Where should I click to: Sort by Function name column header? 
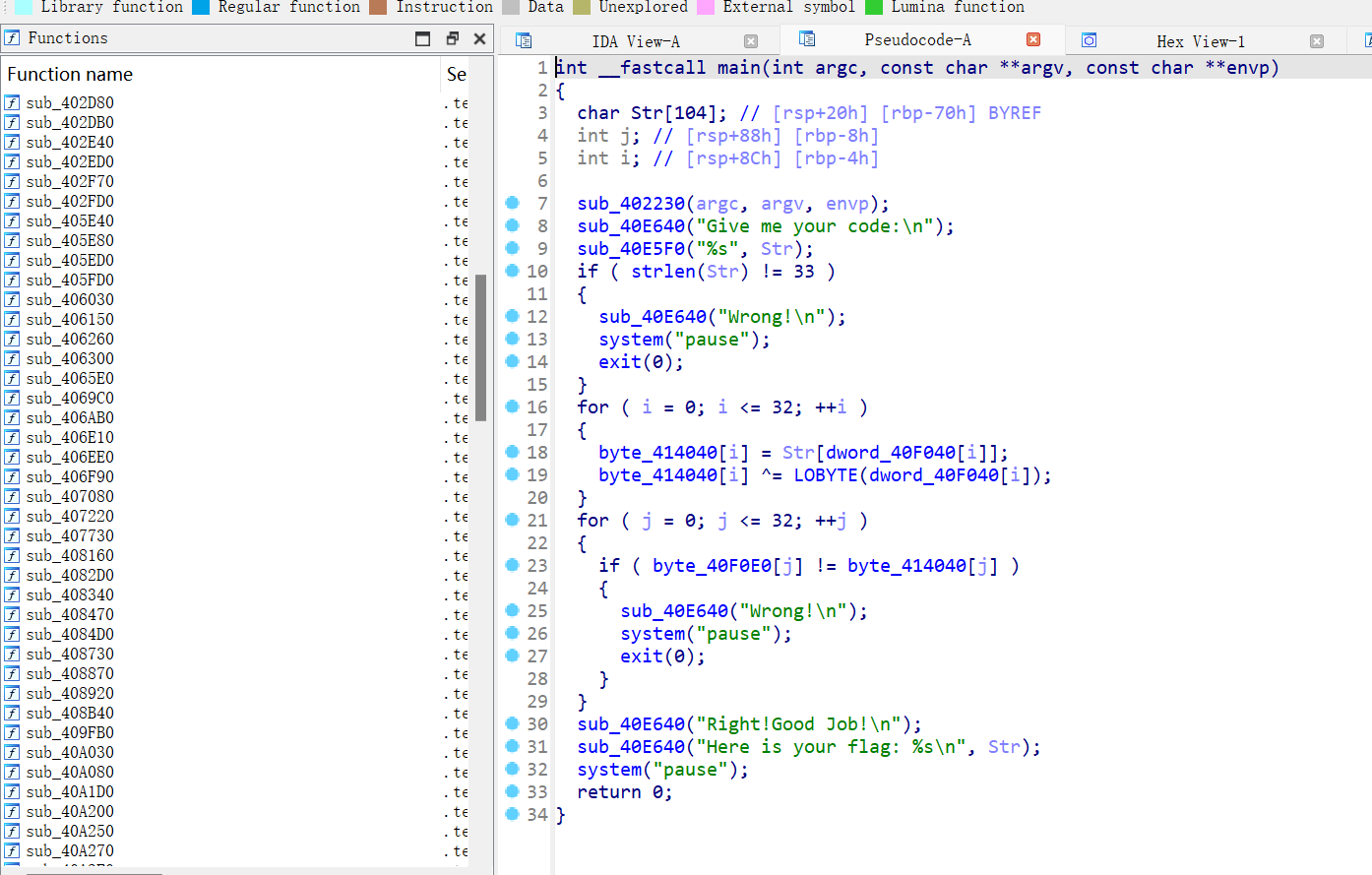tap(70, 75)
